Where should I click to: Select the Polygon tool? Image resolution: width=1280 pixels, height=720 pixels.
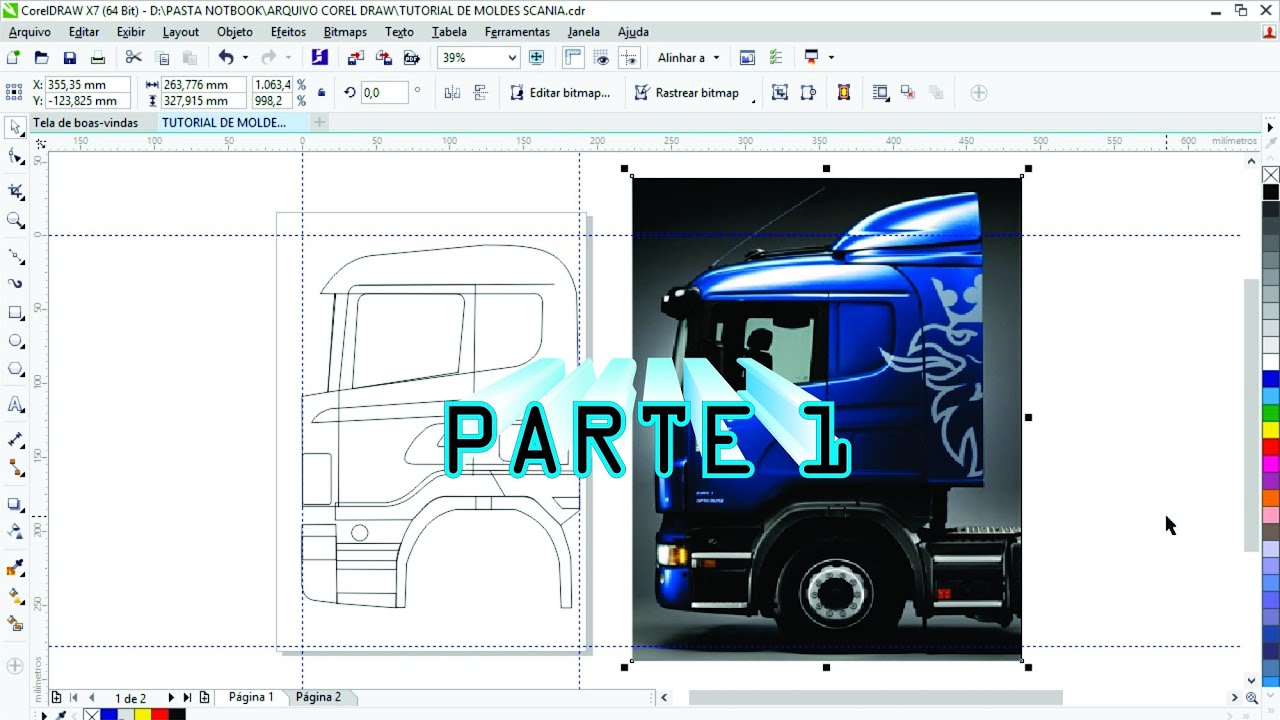[15, 370]
